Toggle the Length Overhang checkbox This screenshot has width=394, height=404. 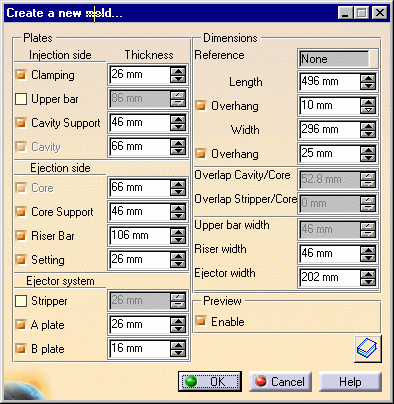coord(201,106)
